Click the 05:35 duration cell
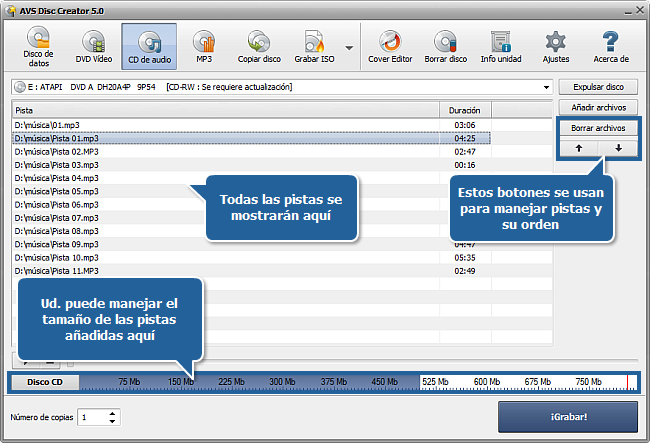This screenshot has height=443, width=650. [465, 258]
